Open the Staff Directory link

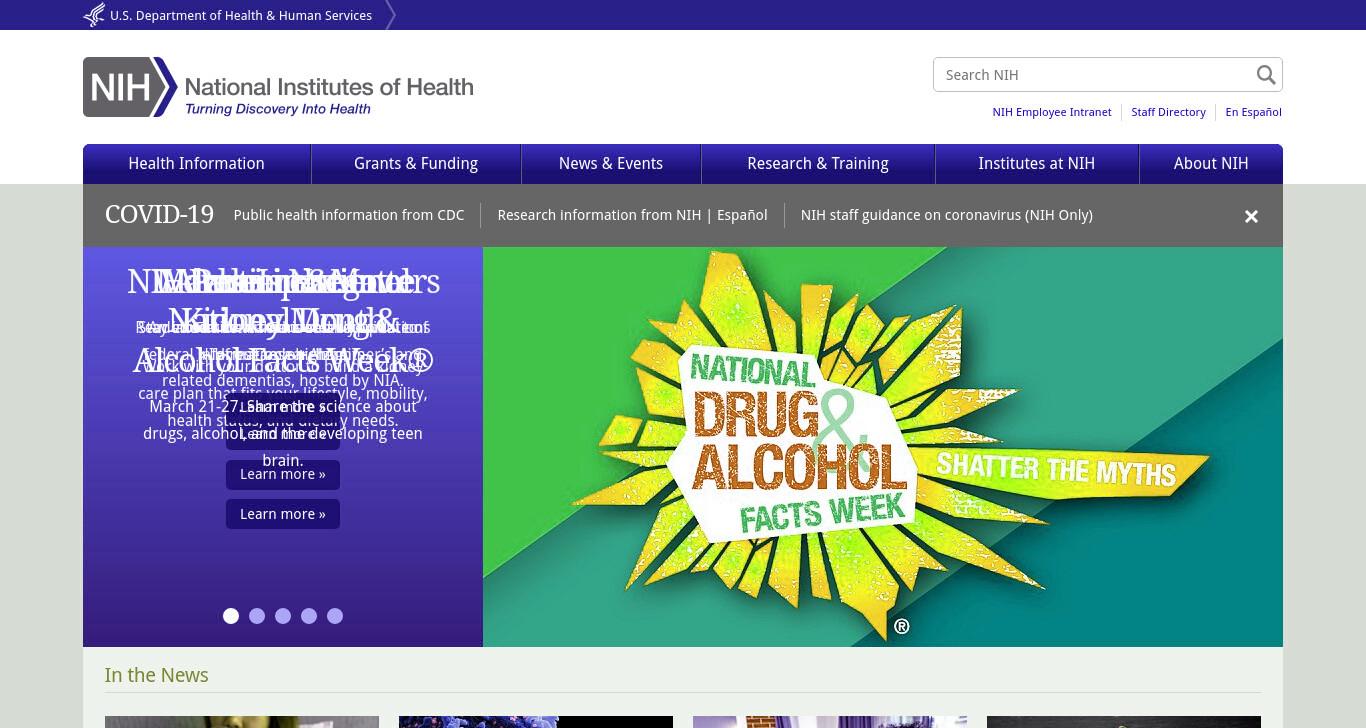1168,112
